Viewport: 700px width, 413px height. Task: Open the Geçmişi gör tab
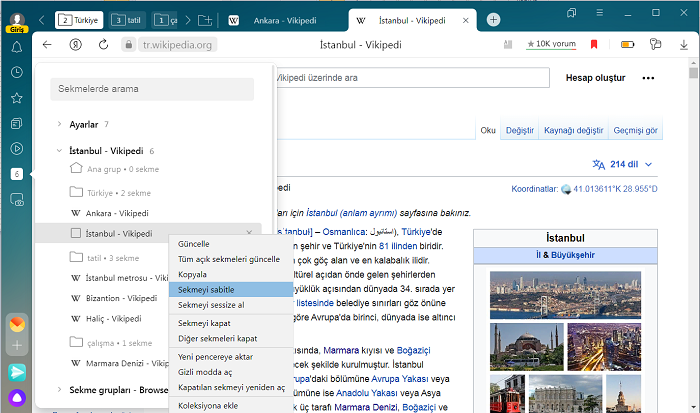pyautogui.click(x=635, y=130)
